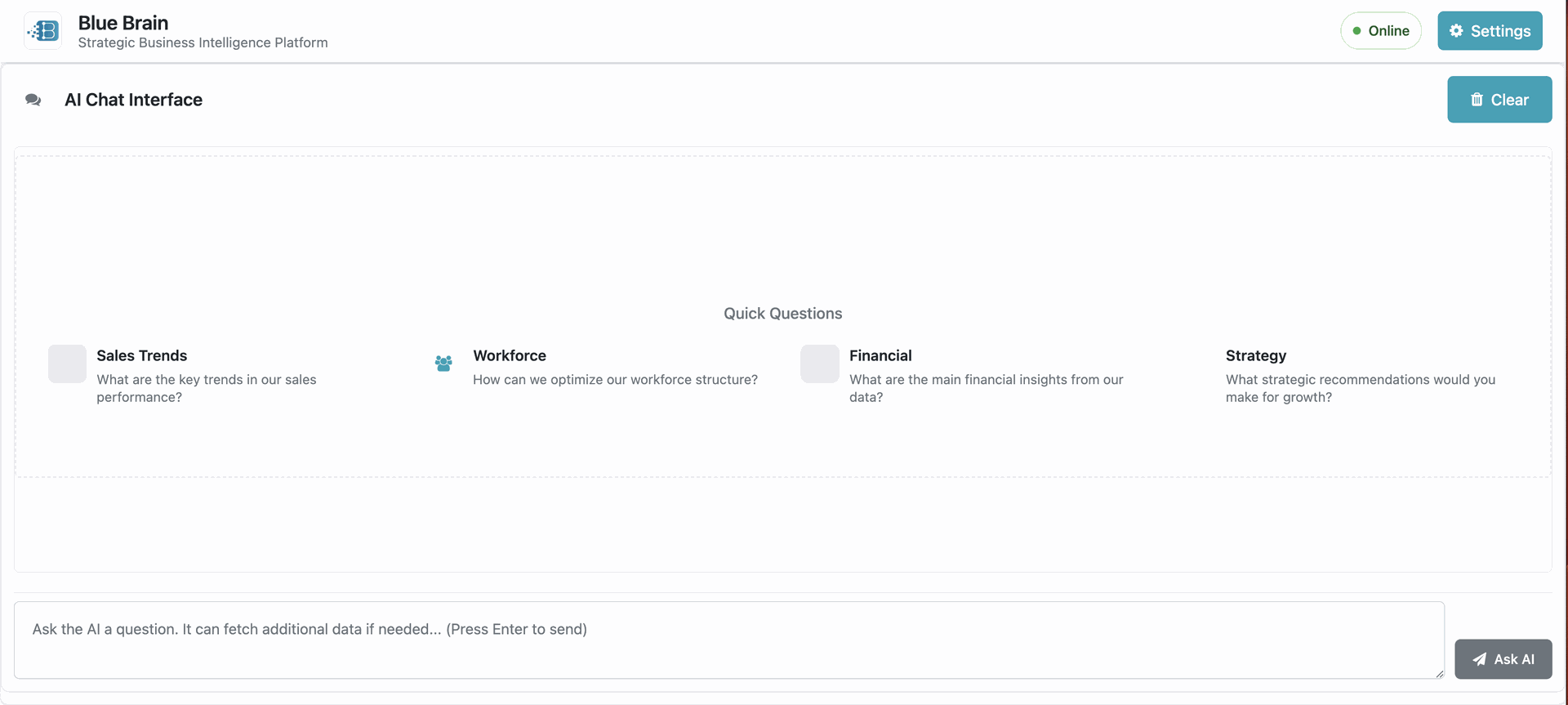Clear the chat conversation
Viewport: 1568px width, 705px height.
pos(1499,100)
